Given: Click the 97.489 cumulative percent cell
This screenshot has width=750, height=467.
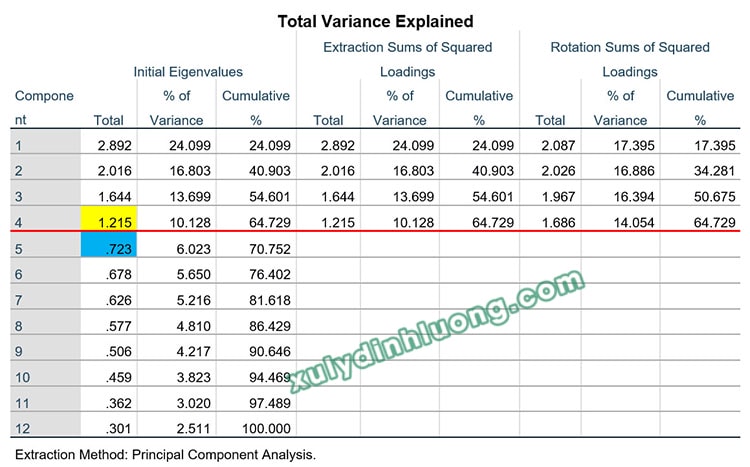Looking at the screenshot, I should click(270, 403).
